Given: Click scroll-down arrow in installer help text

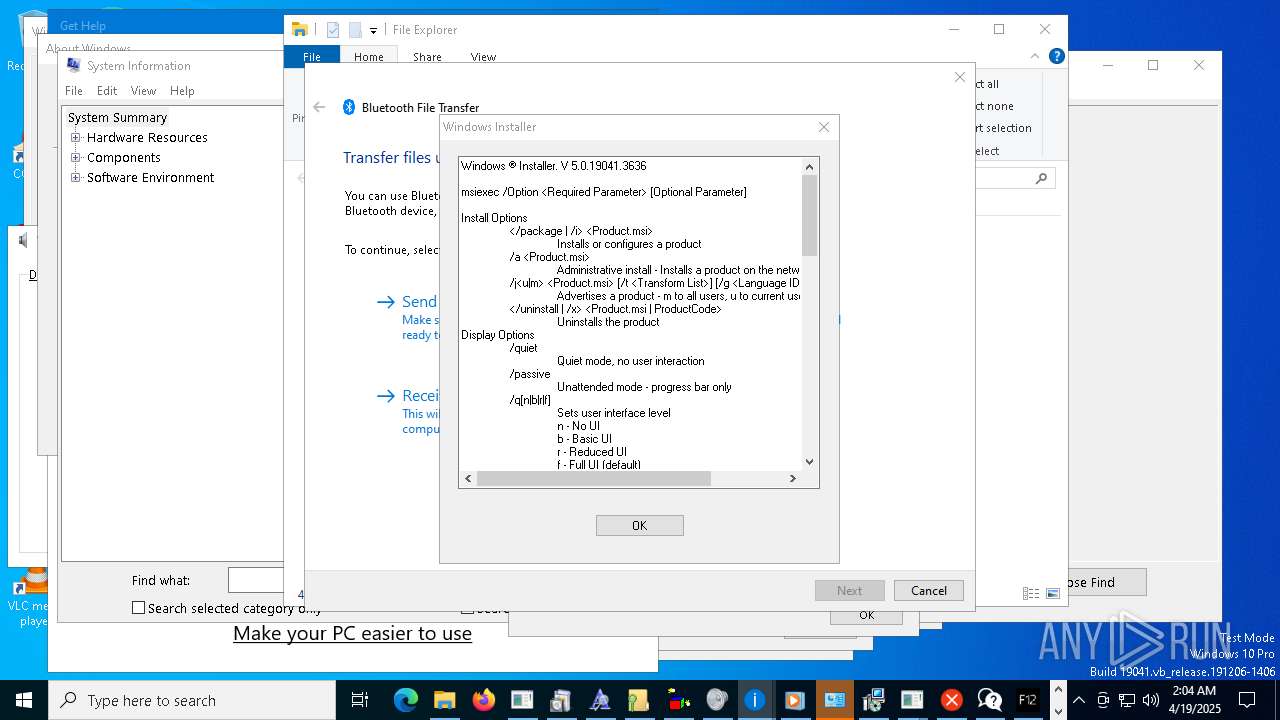Looking at the screenshot, I should (810, 462).
